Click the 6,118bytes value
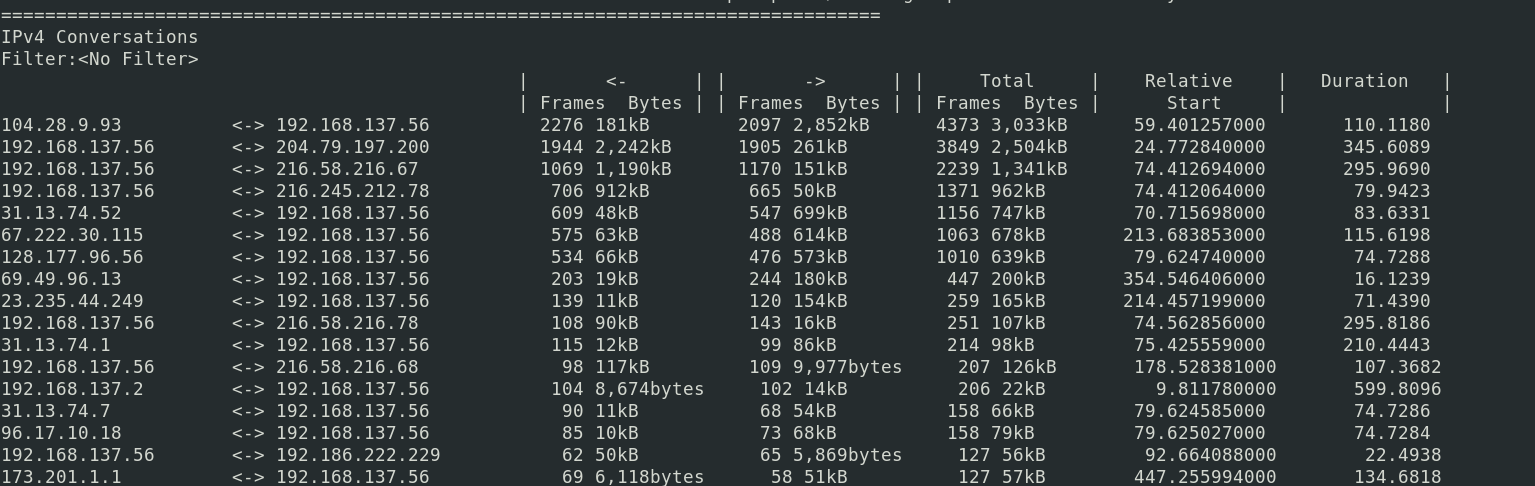Viewport: 1535px width, 486px height. tap(650, 477)
